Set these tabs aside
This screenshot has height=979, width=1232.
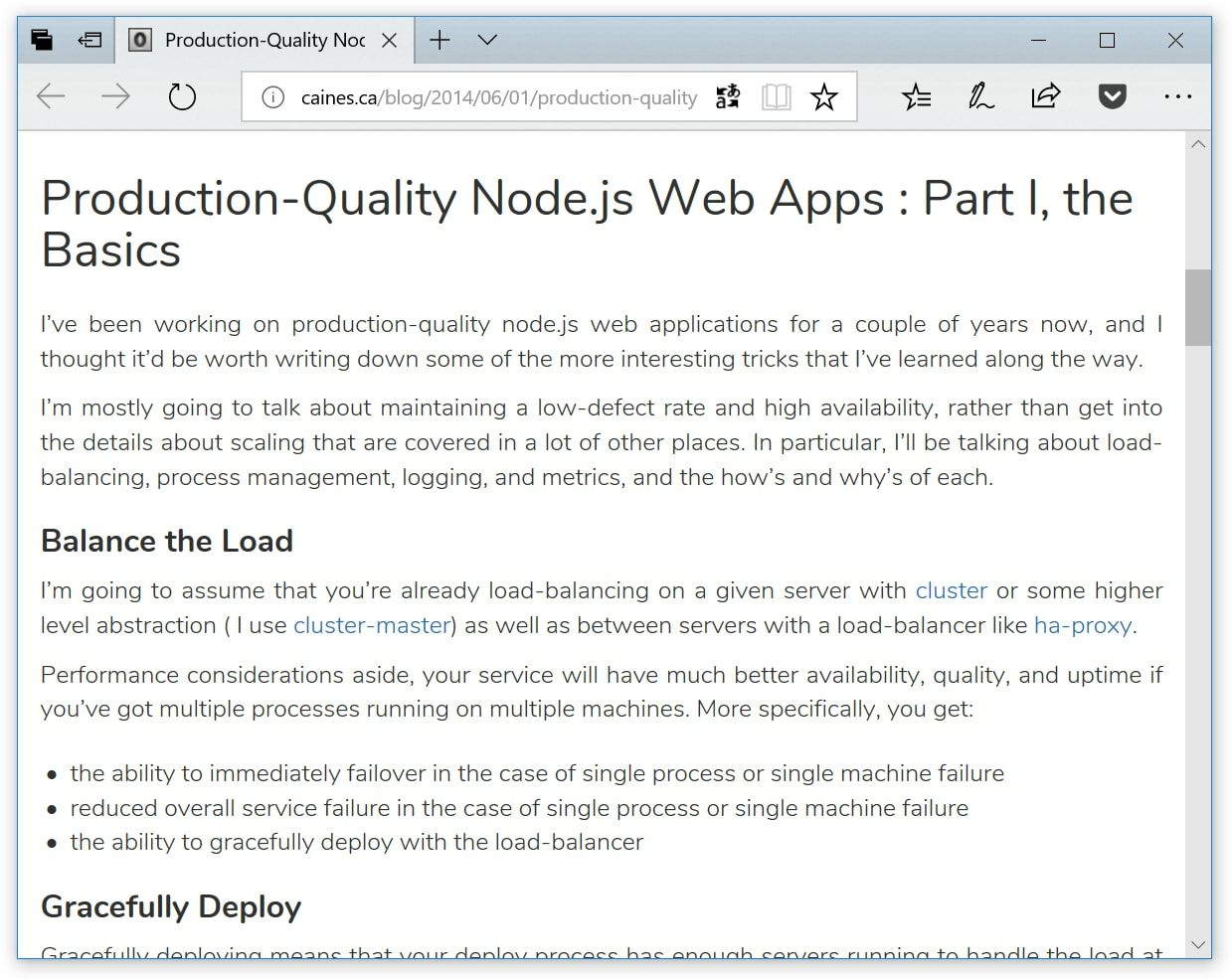89,40
